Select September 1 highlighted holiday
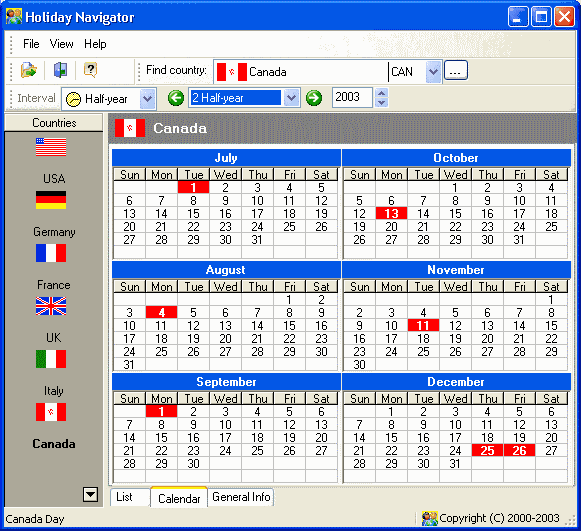581x531 pixels. coord(162,411)
